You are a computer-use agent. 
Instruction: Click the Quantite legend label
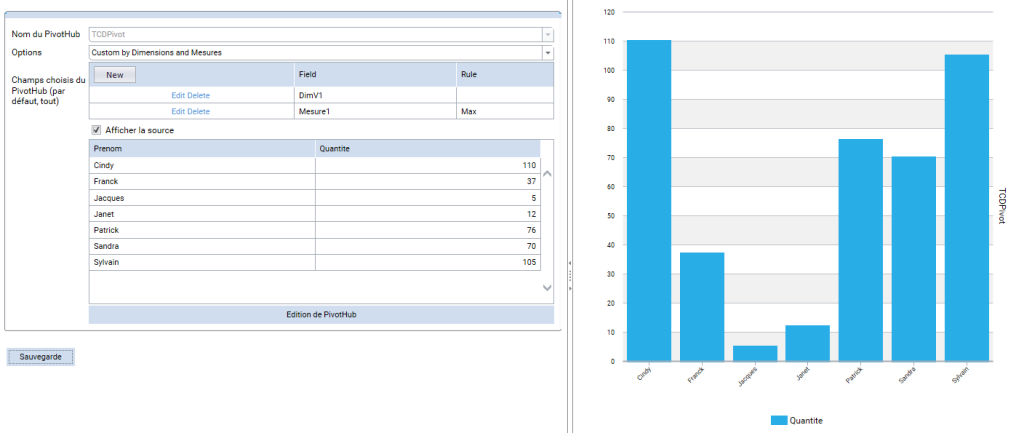(x=807, y=421)
